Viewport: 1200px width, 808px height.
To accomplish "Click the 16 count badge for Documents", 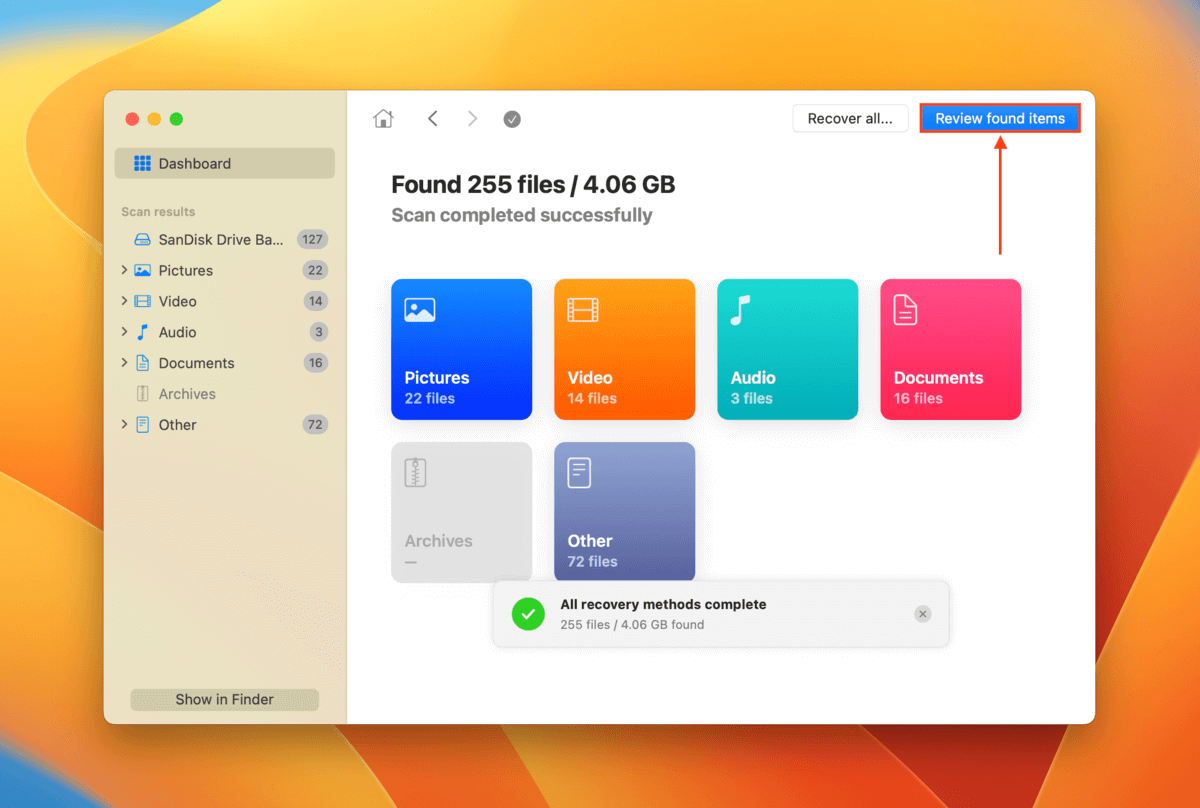I will click(316, 363).
